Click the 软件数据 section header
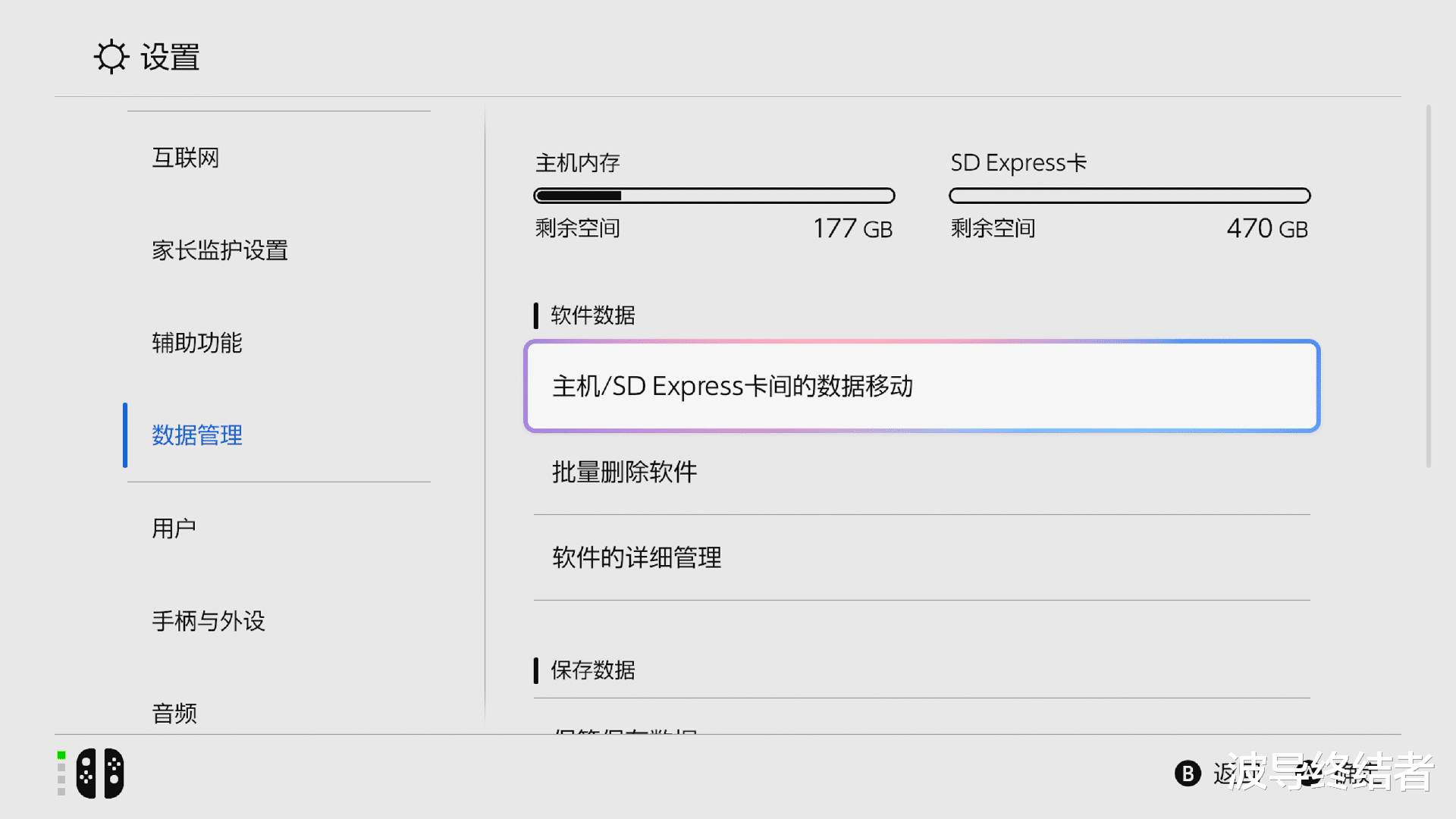Image resolution: width=1456 pixels, height=819 pixels. [593, 315]
